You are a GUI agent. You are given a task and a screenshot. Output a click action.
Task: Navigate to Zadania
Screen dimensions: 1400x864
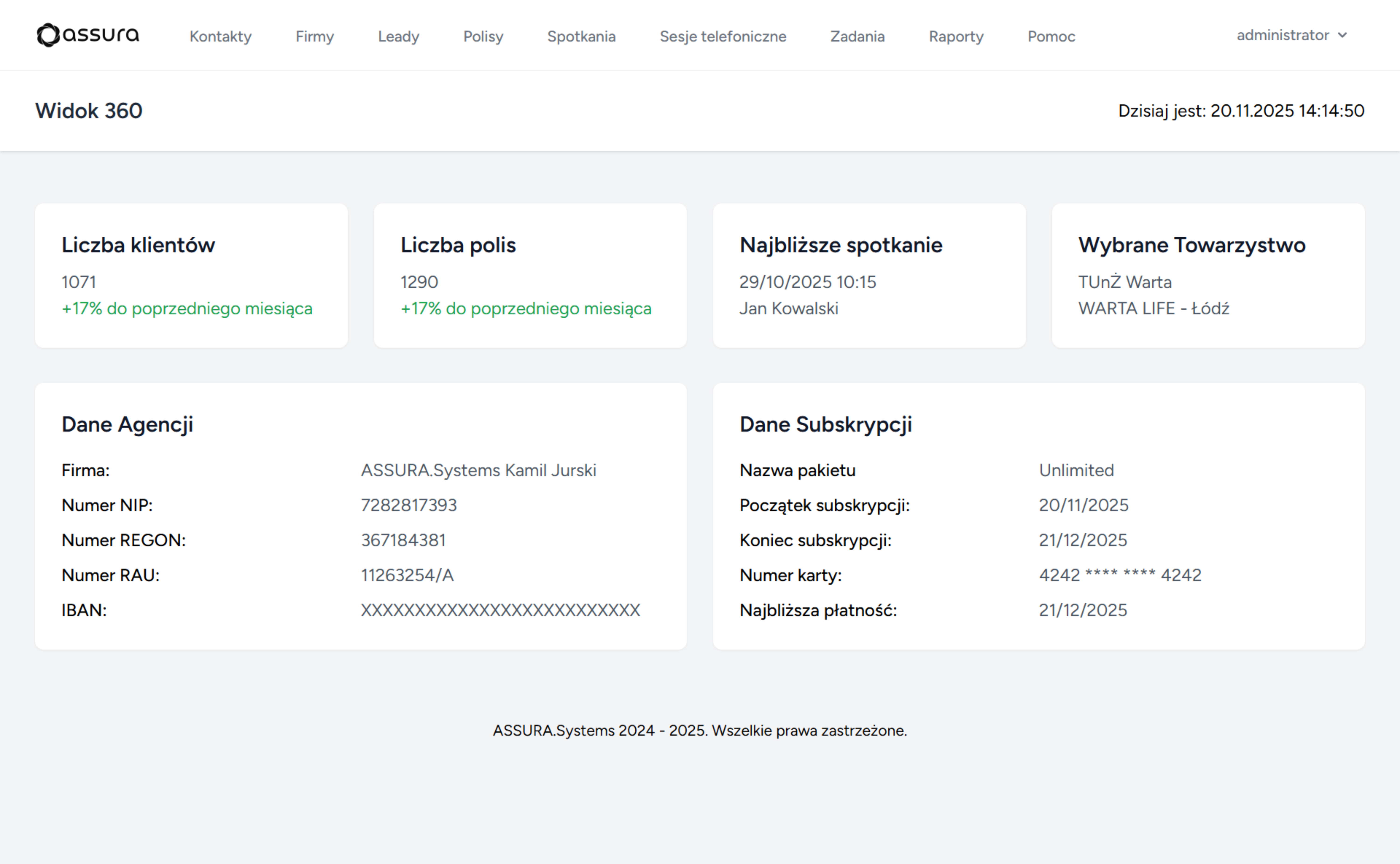coord(857,36)
